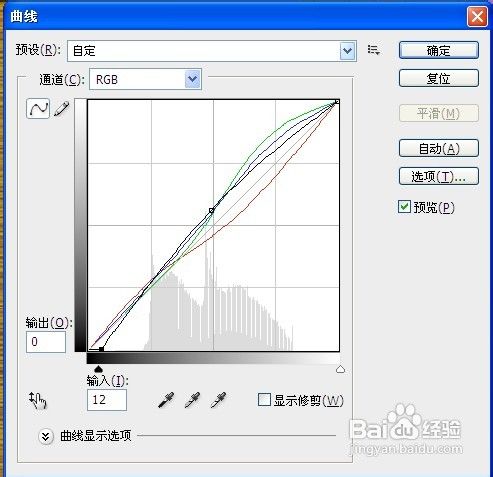Open the Channel (通道) RGB dropdown

[x=145, y=79]
